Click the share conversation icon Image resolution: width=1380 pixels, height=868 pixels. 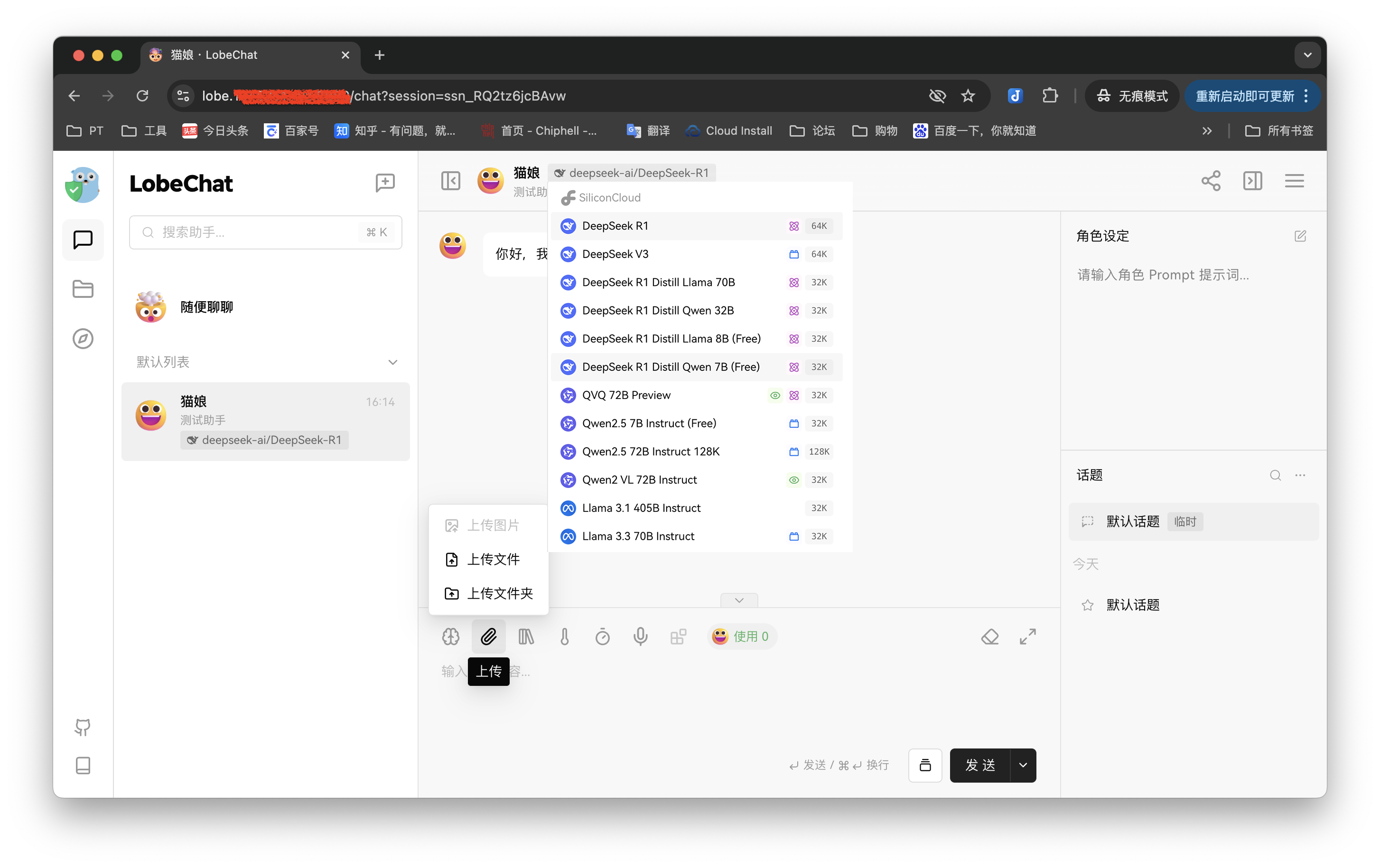pyautogui.click(x=1211, y=181)
